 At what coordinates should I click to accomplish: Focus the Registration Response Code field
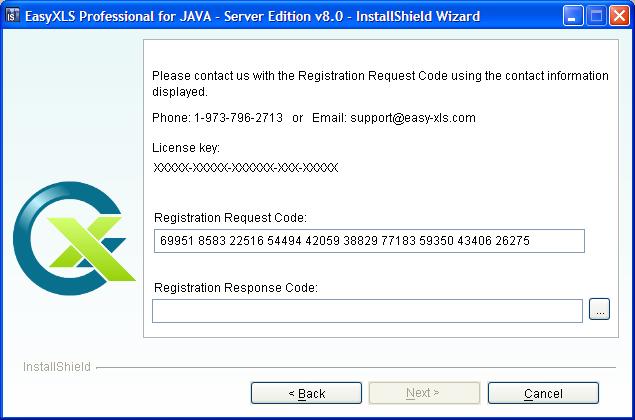click(x=367, y=311)
